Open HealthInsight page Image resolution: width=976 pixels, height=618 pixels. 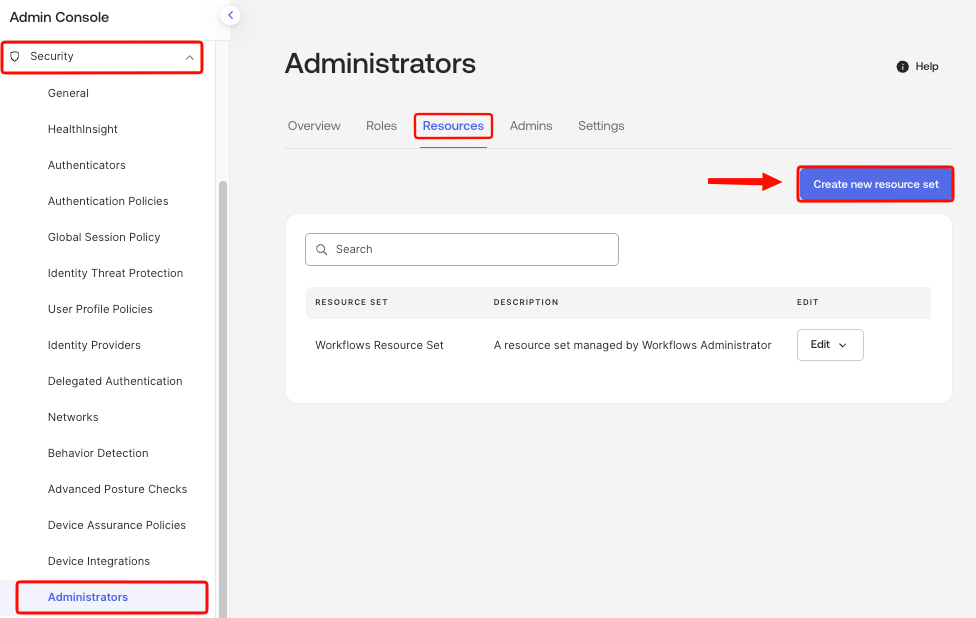[x=83, y=129]
